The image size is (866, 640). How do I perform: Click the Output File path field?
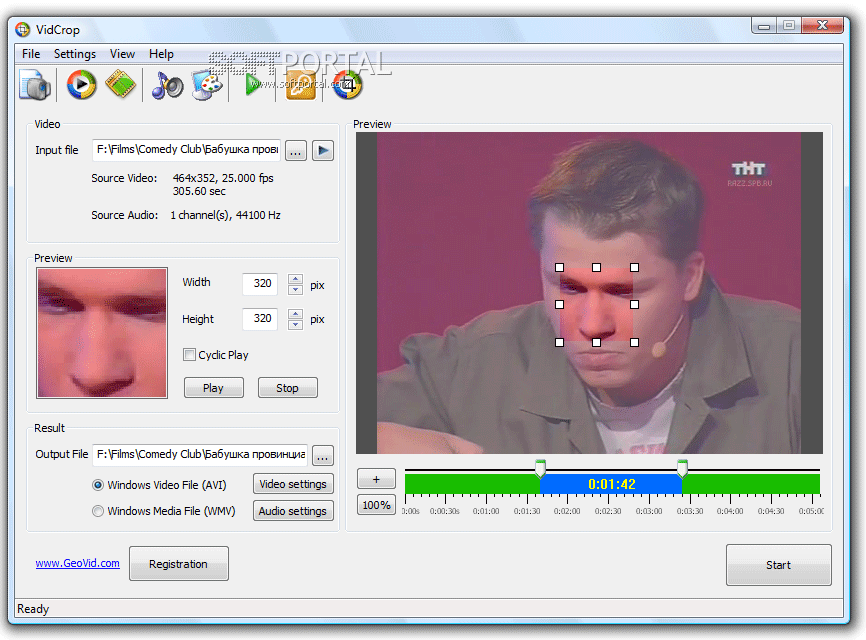(200, 454)
